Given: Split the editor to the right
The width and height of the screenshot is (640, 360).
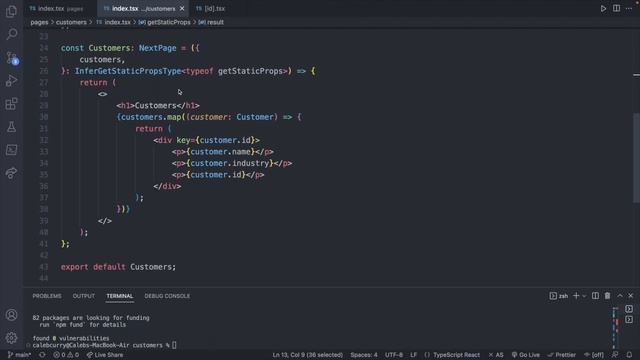Looking at the screenshot, I should (x=616, y=9).
